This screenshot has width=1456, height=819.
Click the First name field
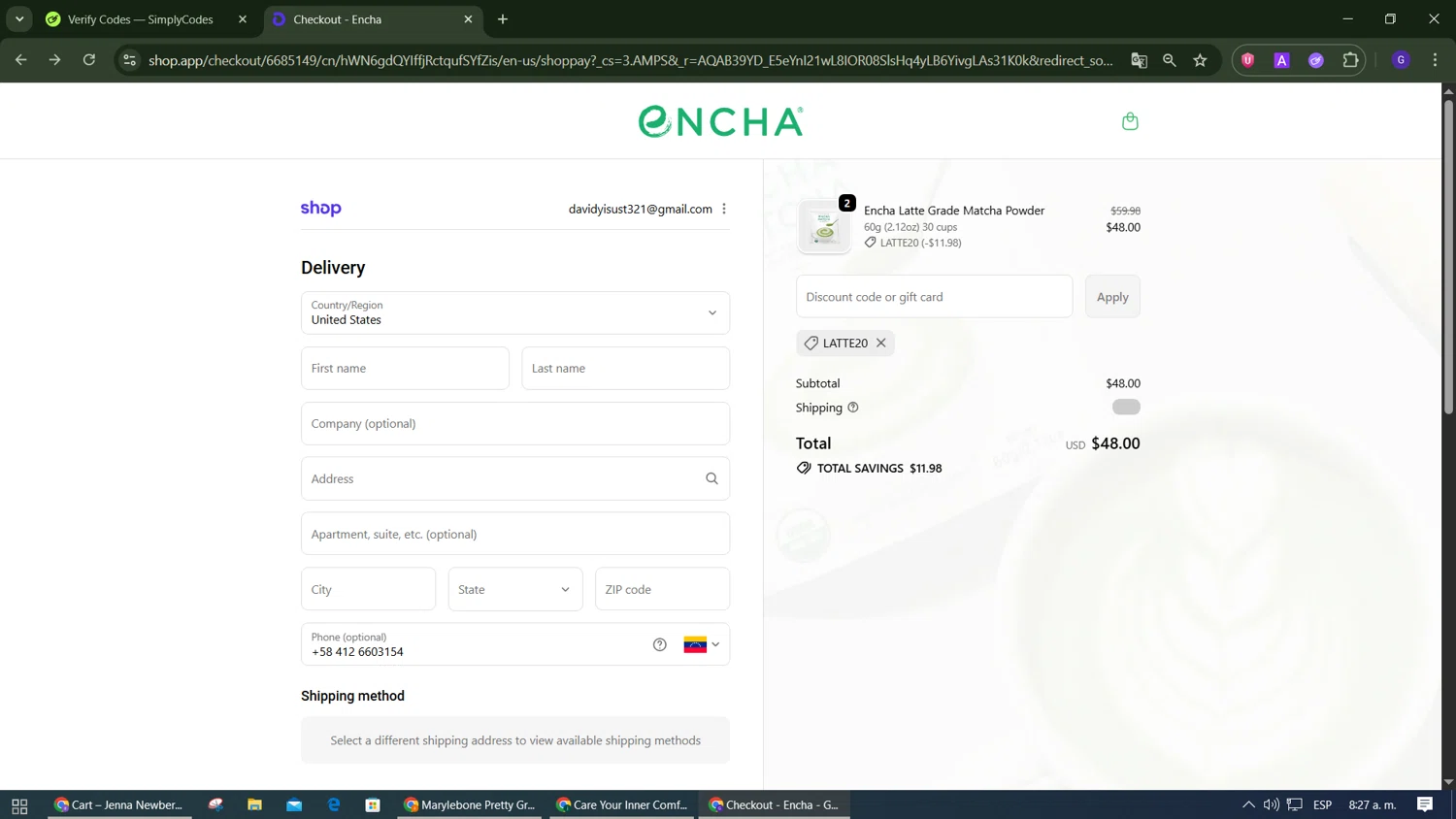(405, 368)
